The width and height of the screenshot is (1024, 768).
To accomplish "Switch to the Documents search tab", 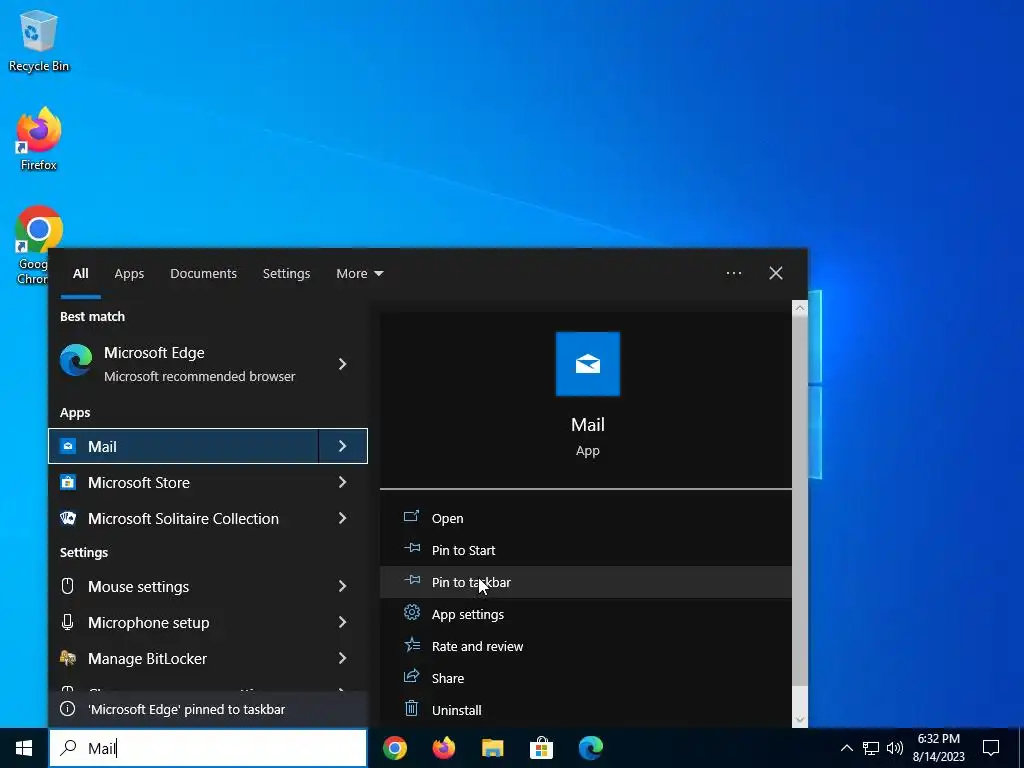I will coord(203,274).
